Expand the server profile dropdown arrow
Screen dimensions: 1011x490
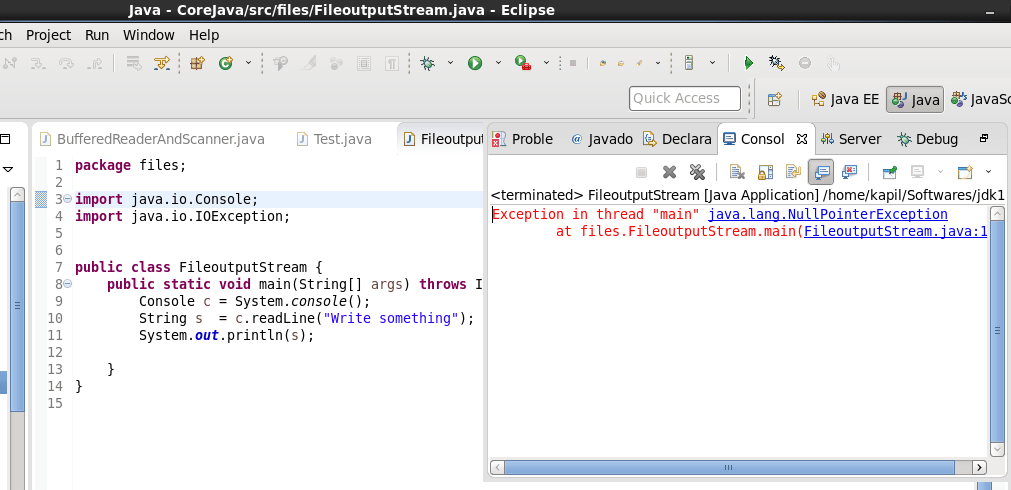712,63
